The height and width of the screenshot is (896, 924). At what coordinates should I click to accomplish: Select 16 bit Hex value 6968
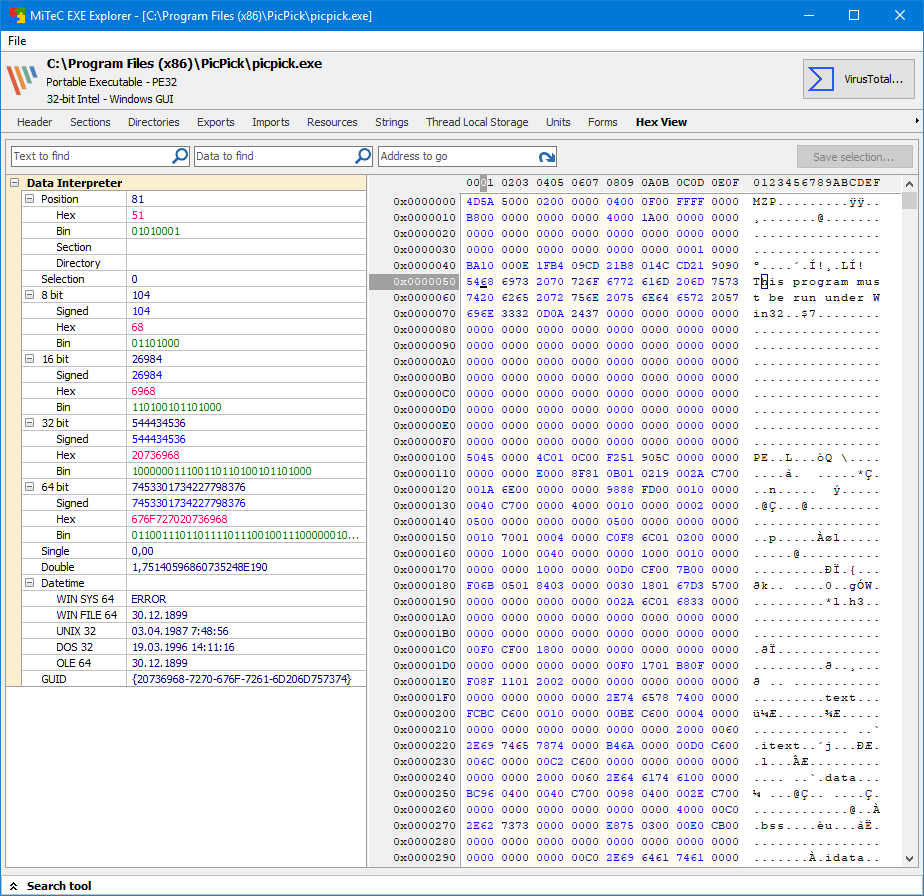[143, 391]
